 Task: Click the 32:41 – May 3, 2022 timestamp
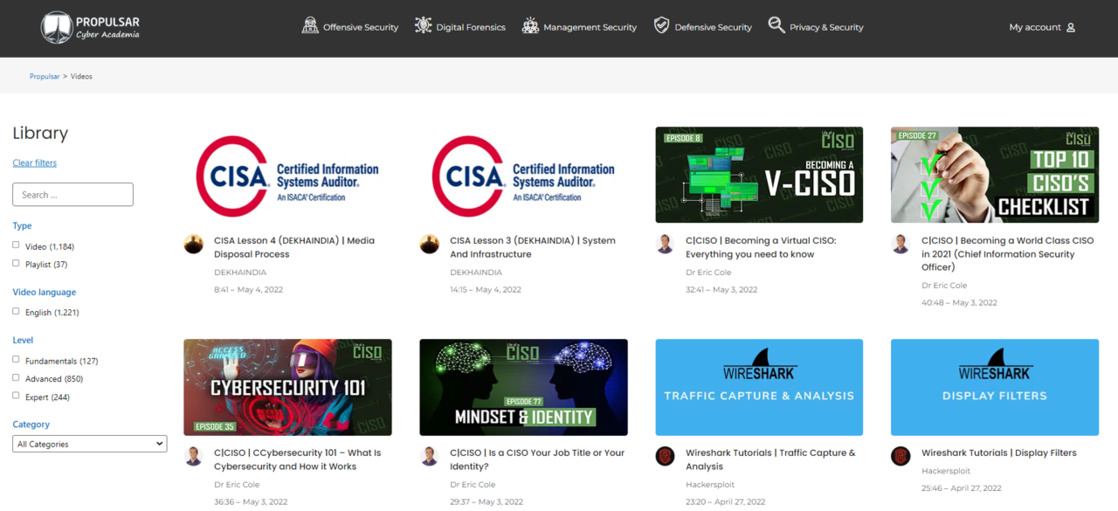[x=722, y=290]
